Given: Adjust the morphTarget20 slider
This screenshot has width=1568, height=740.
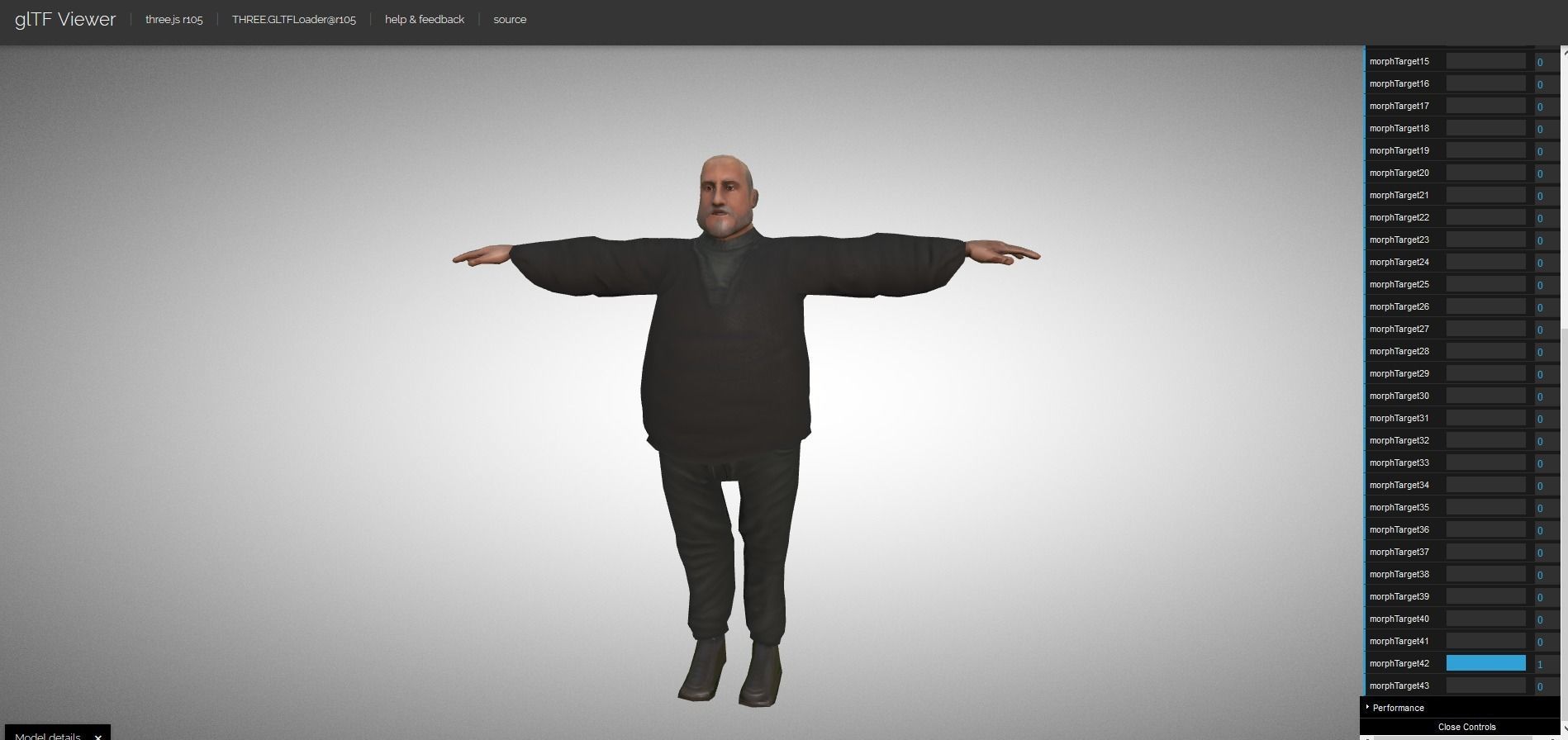Looking at the screenshot, I should pos(1485,173).
